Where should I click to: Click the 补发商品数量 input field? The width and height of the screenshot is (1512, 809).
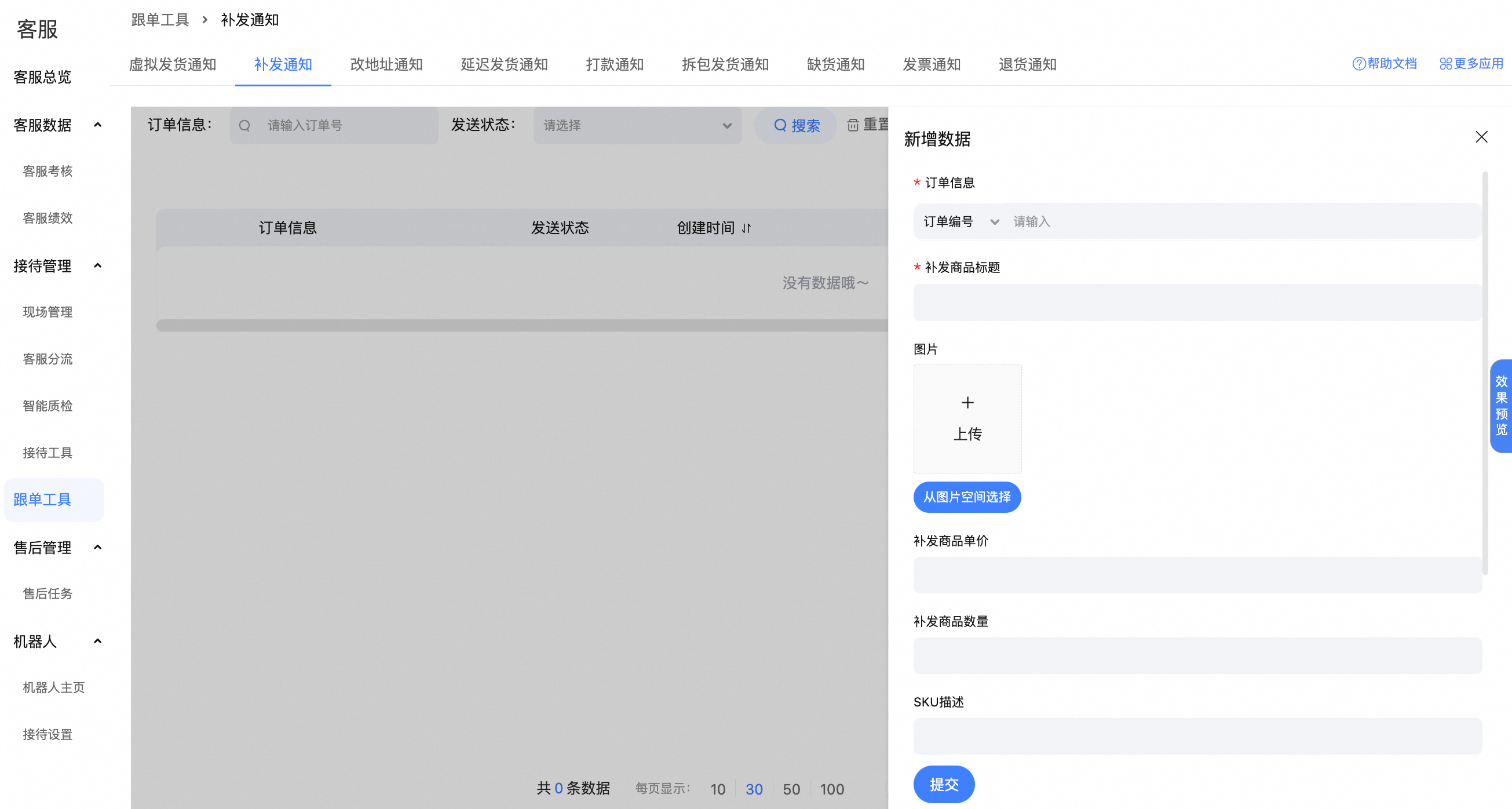point(1197,656)
